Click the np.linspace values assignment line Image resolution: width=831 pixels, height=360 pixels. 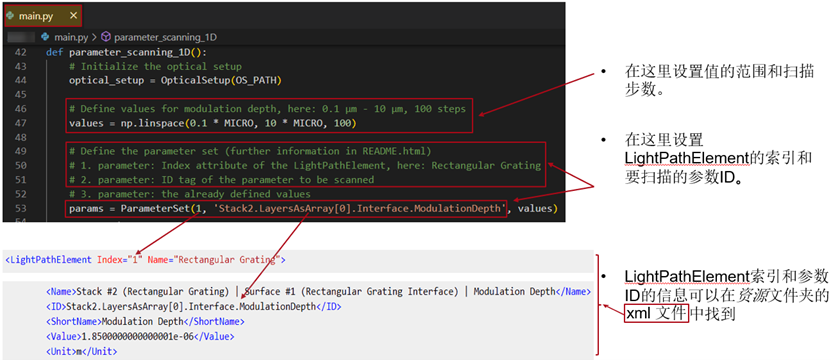(212, 124)
